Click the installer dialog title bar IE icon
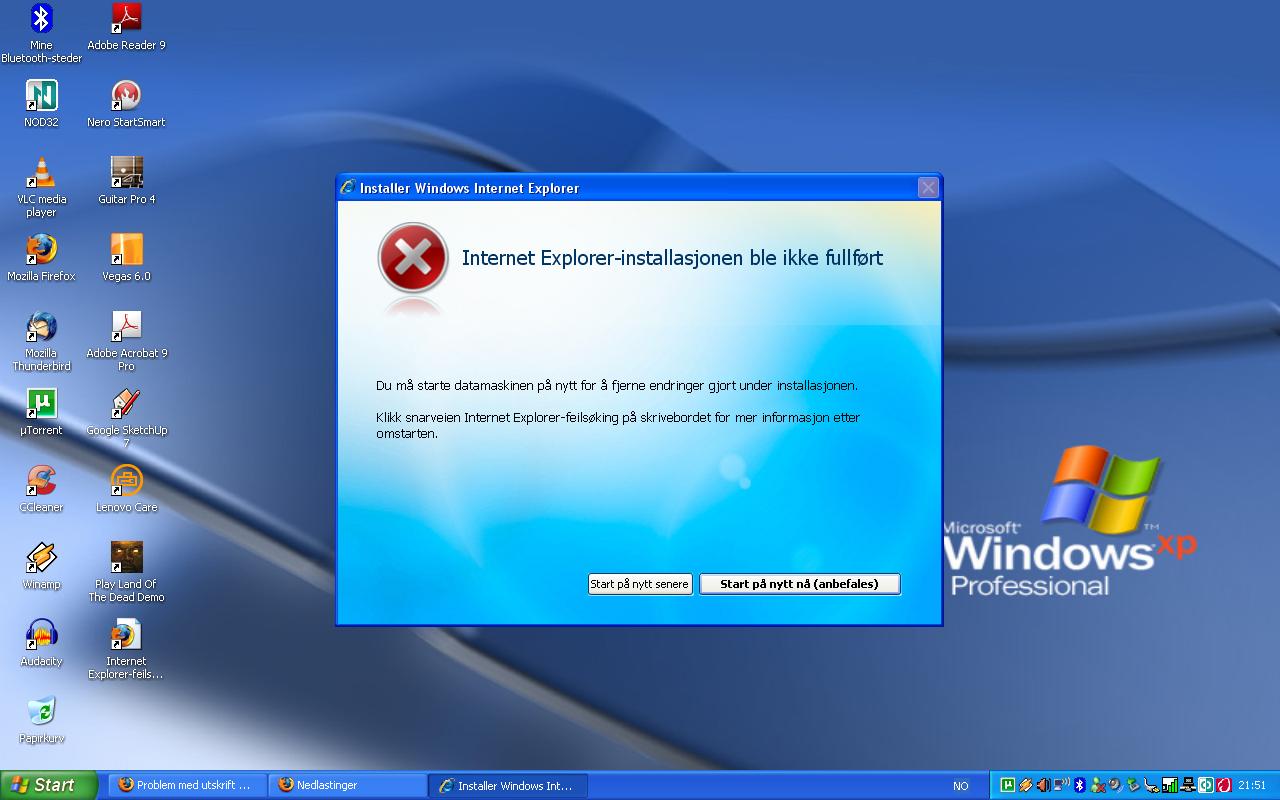Viewport: 1280px width, 800px height. click(348, 187)
